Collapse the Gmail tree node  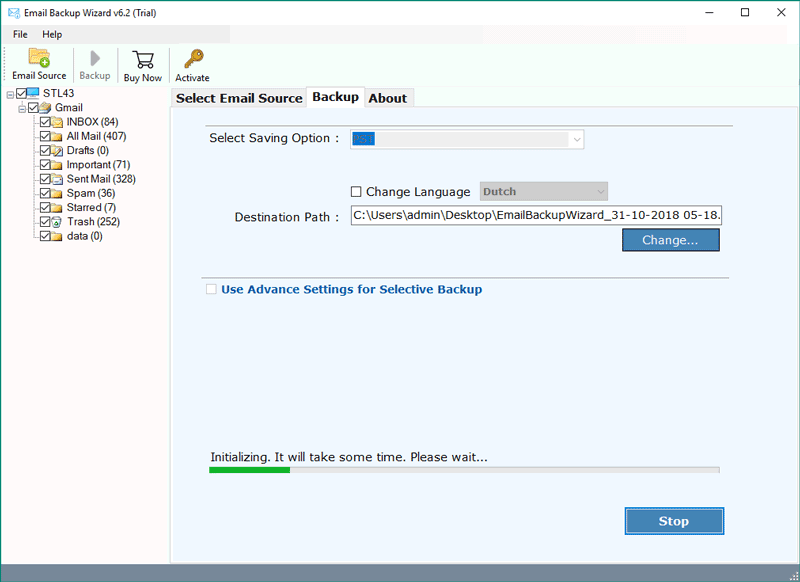click(x=22, y=108)
